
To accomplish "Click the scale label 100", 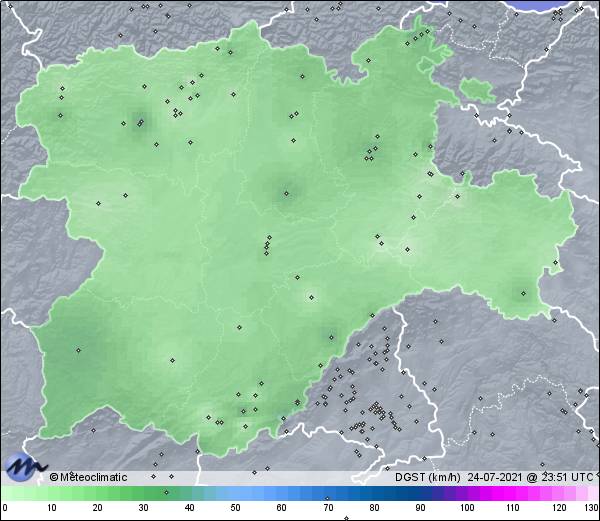I will (x=467, y=508).
